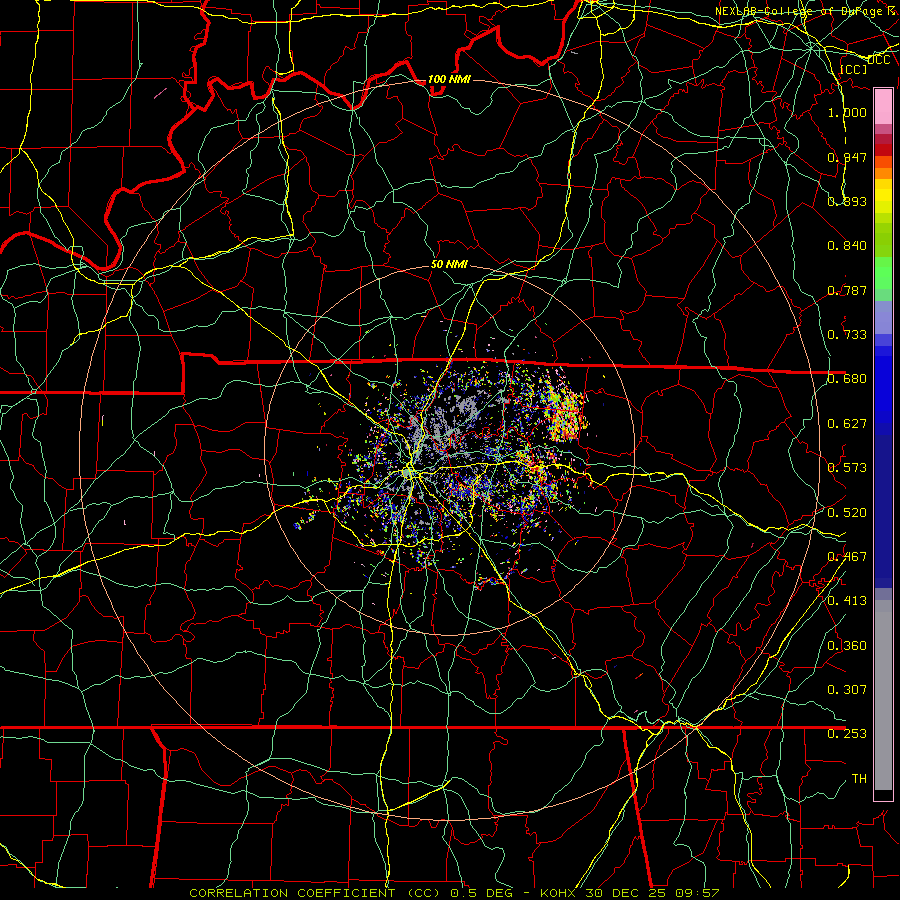Pick the gray segment of the color bar
Image resolution: width=900 pixels, height=900 pixels.
883,695
